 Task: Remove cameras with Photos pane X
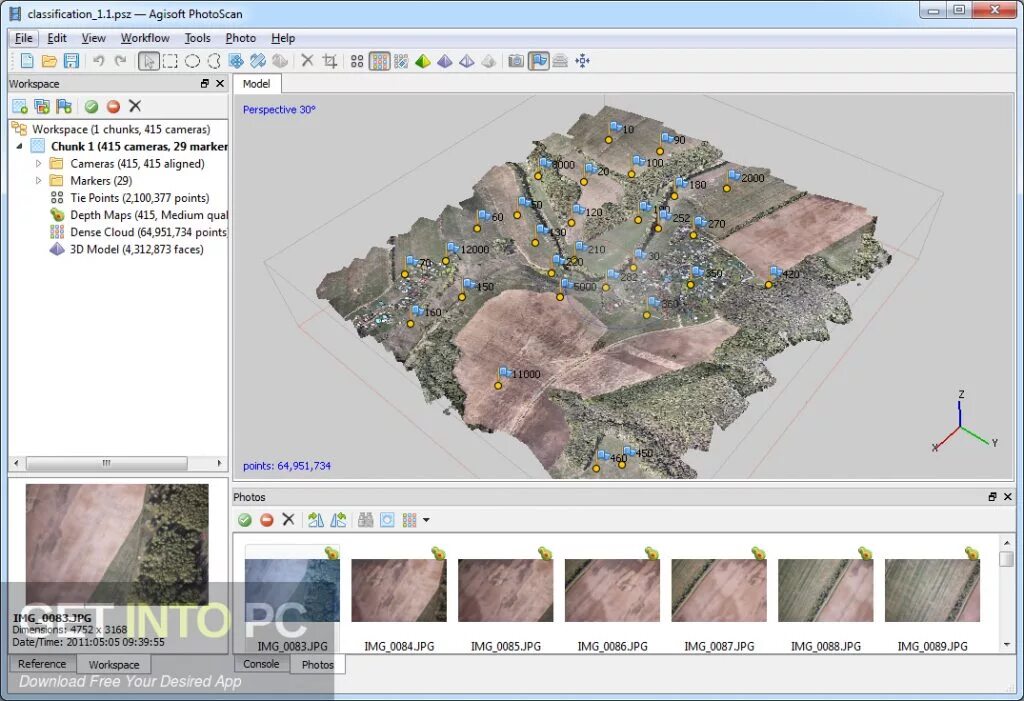click(x=288, y=520)
